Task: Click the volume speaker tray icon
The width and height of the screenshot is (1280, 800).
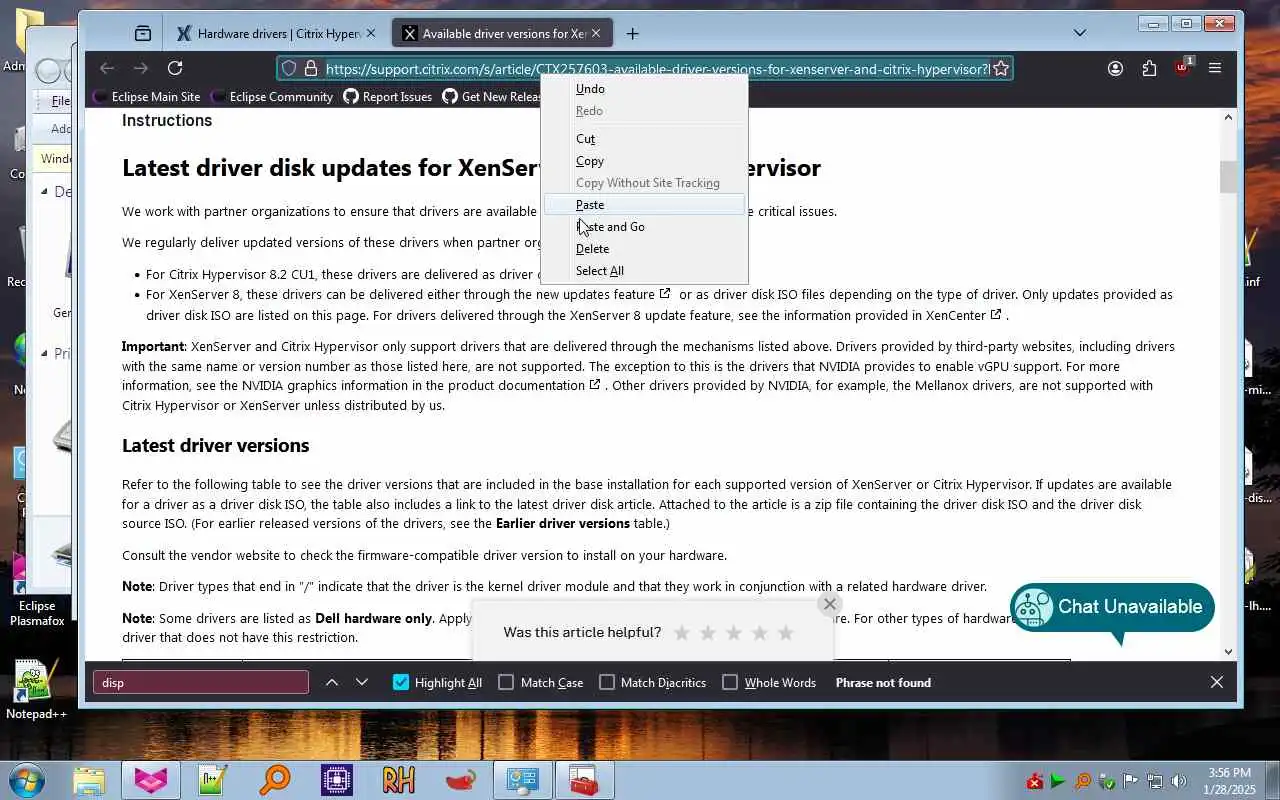Action: (x=1179, y=781)
